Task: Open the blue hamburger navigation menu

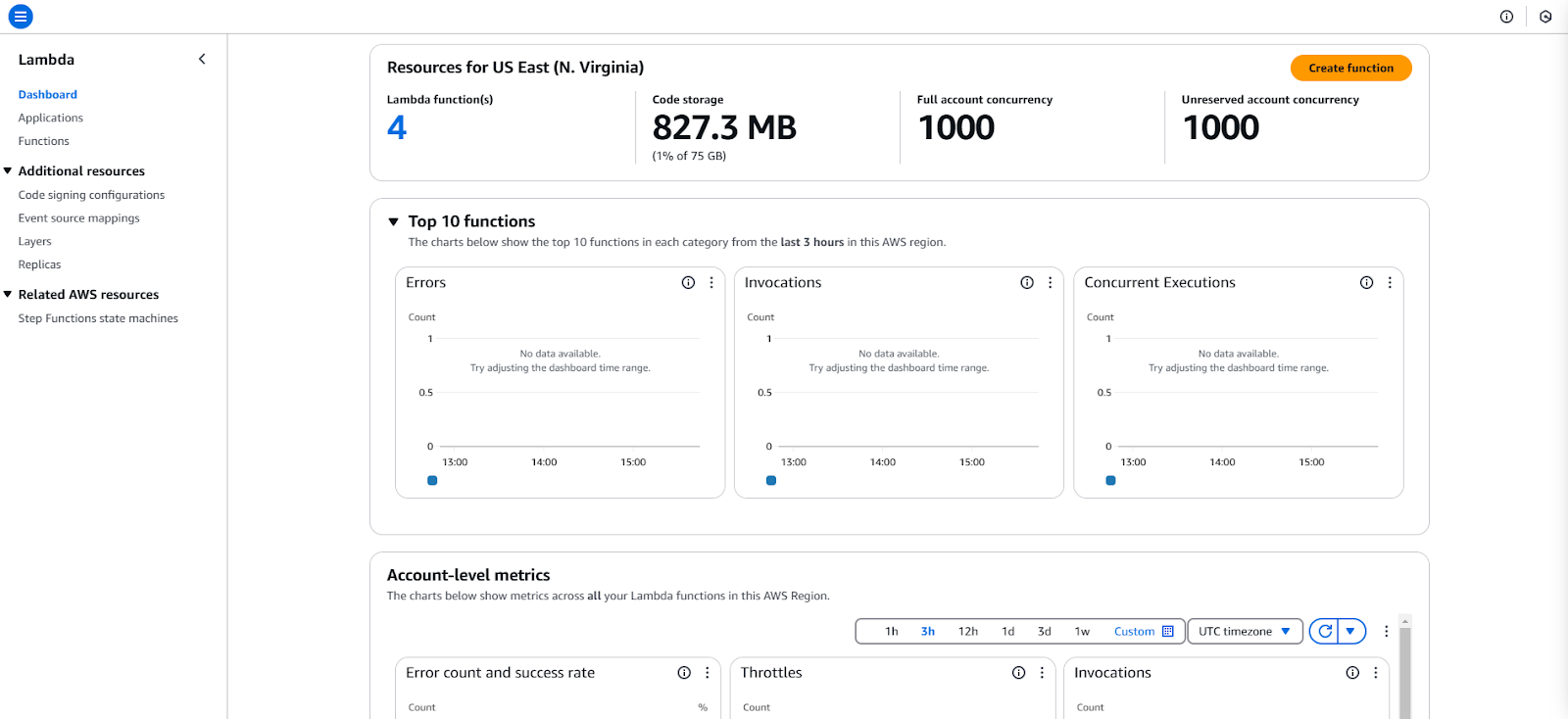Action: 20,17
